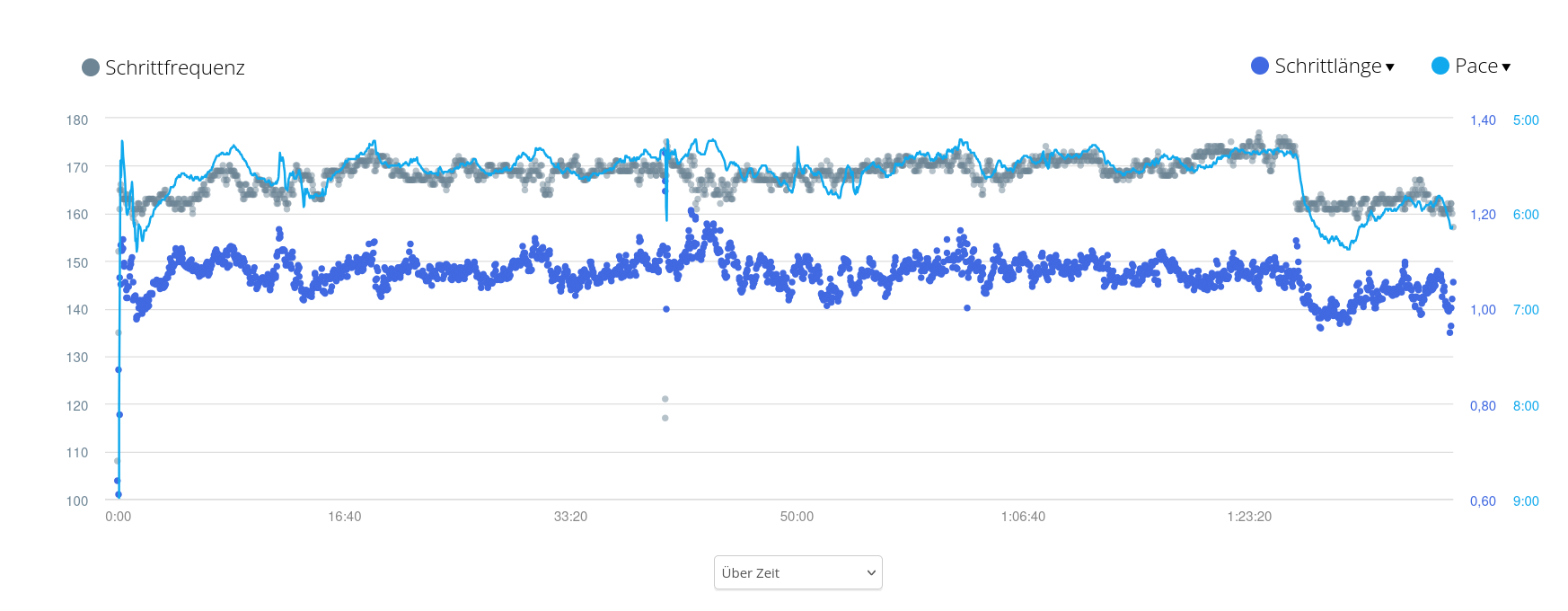Toggle the Schrittfrequenz series label
The image size is (1568, 611).
[174, 67]
